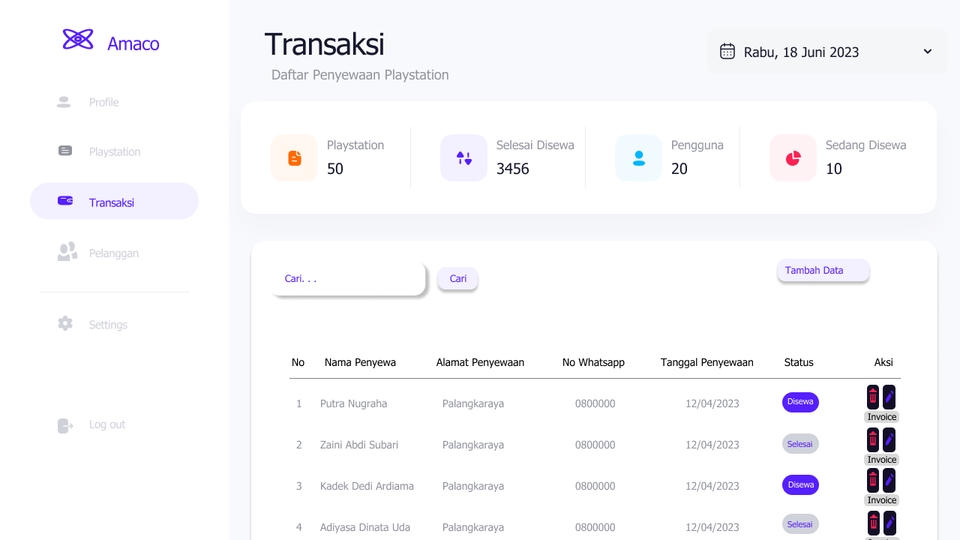Click Selesai status badge for Adiyasa Dinata Uda
The width and height of the screenshot is (960, 540).
(800, 524)
